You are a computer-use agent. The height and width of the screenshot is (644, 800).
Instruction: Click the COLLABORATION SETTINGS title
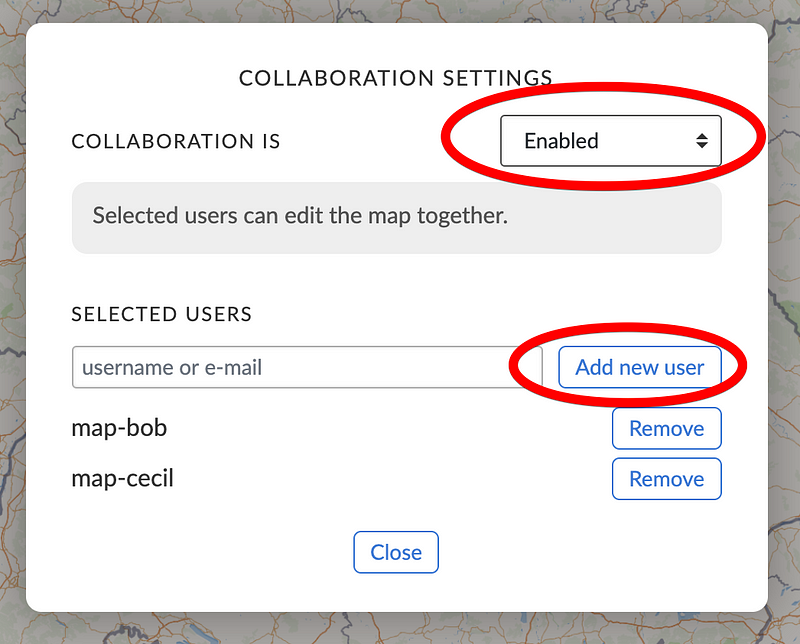(x=395, y=77)
